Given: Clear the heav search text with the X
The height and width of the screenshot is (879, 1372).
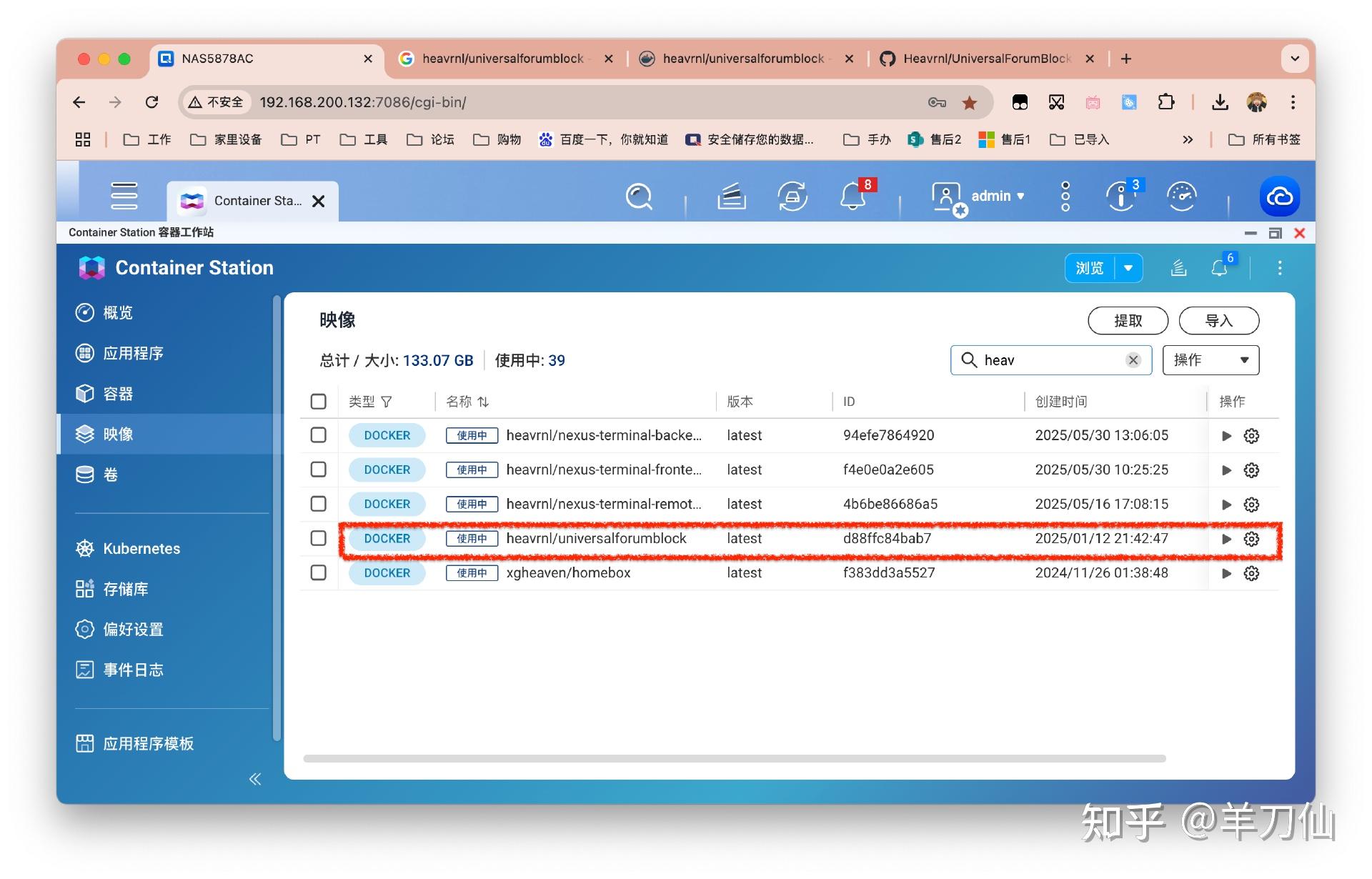Looking at the screenshot, I should point(1133,359).
